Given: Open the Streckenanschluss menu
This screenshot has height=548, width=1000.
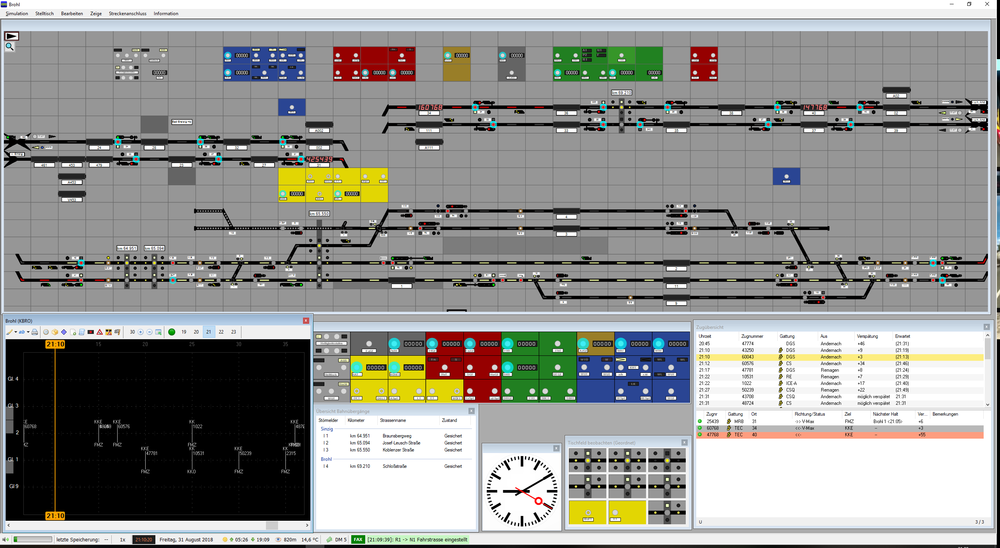Looking at the screenshot, I should coord(128,13).
